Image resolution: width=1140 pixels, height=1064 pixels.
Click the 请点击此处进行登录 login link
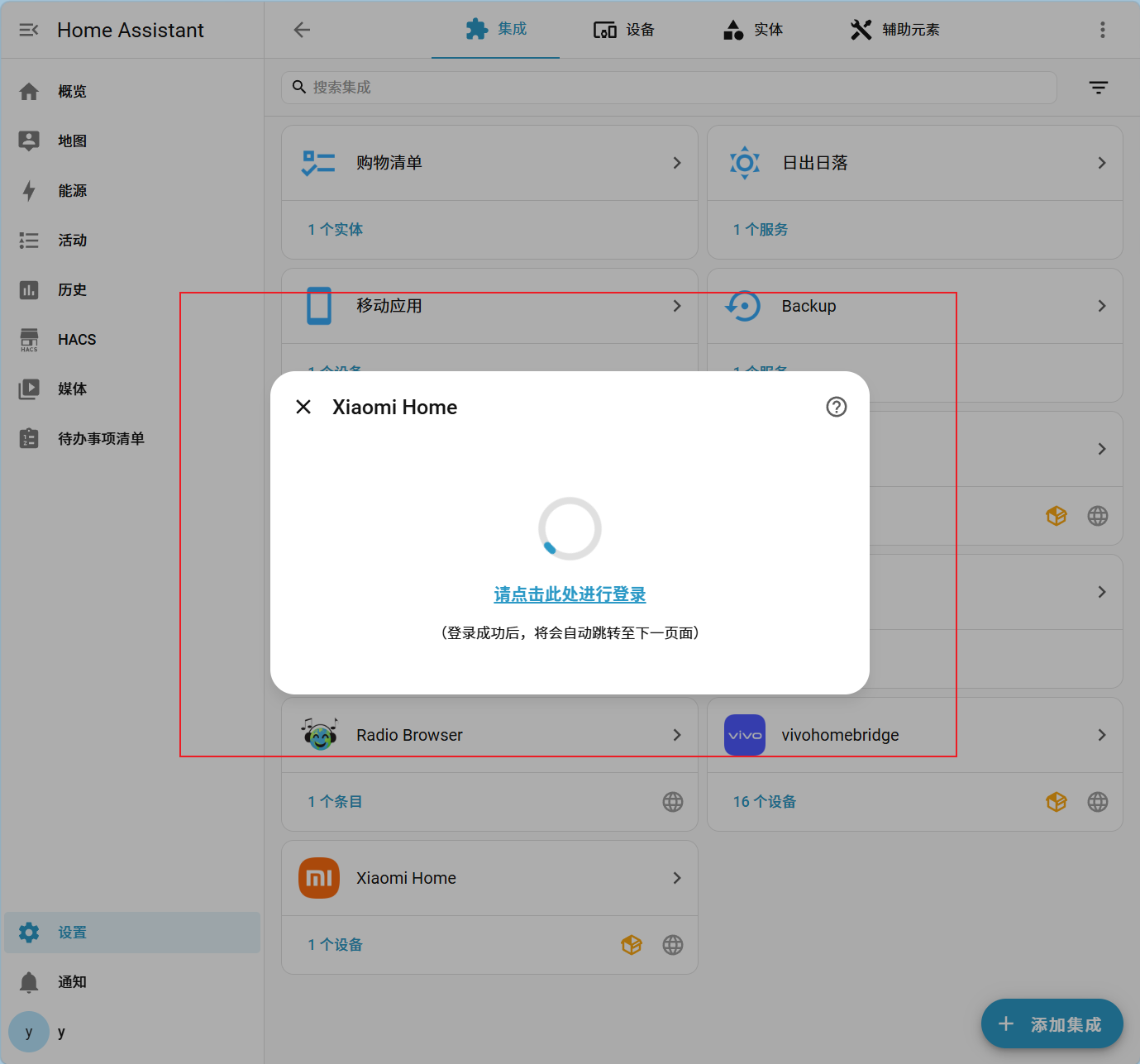click(x=570, y=594)
